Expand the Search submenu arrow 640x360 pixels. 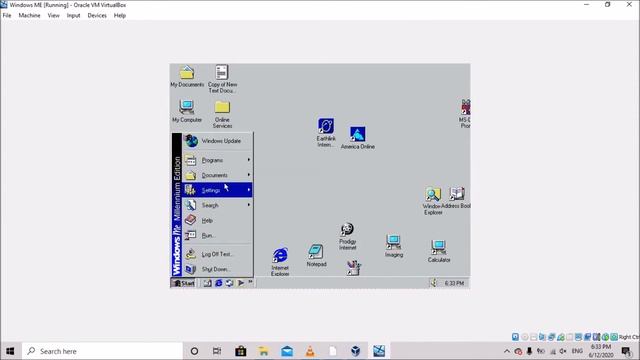(249, 205)
